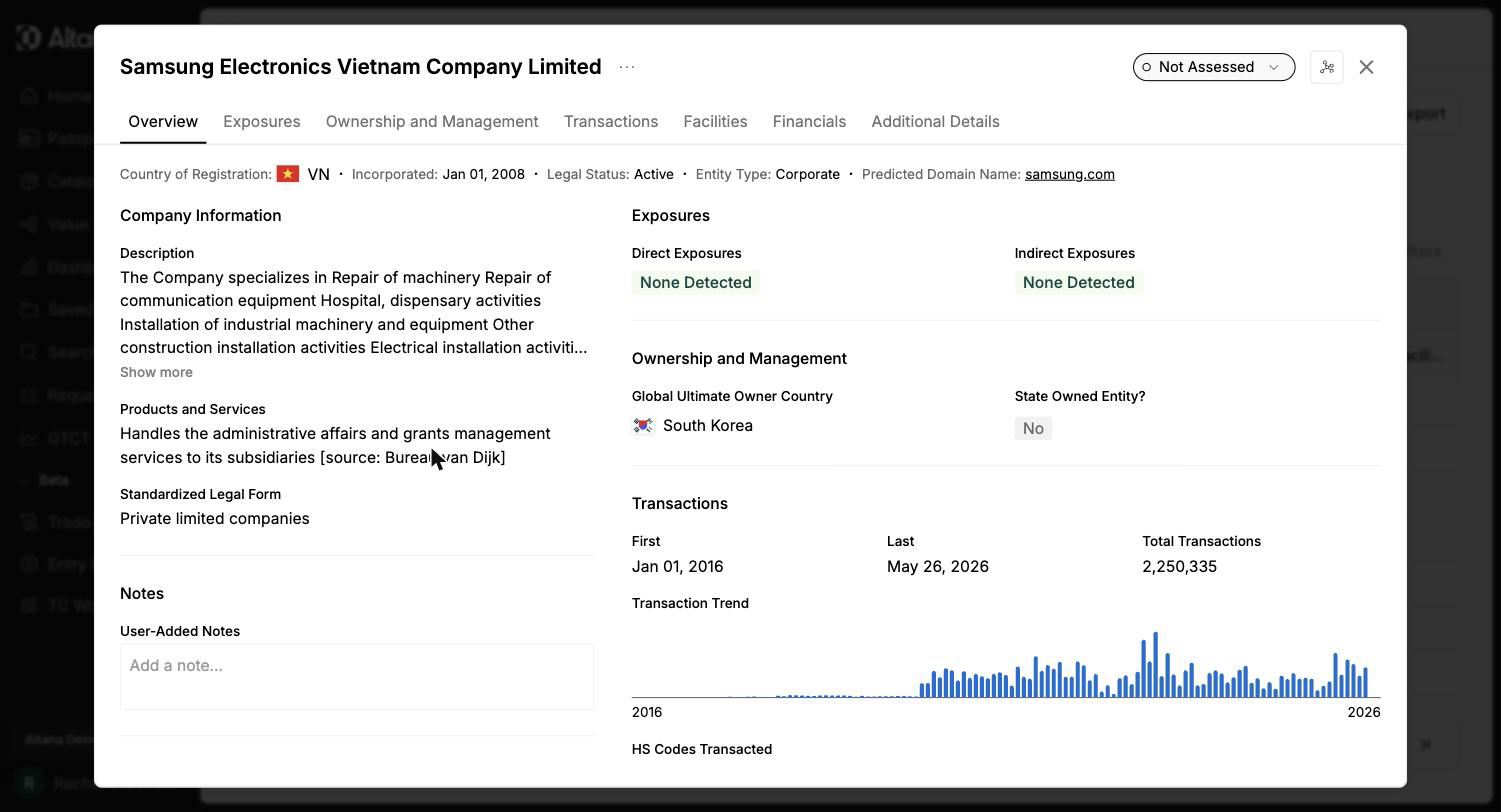
Task: Click the Entity Type Corporate value
Action: pyautogui.click(x=807, y=174)
